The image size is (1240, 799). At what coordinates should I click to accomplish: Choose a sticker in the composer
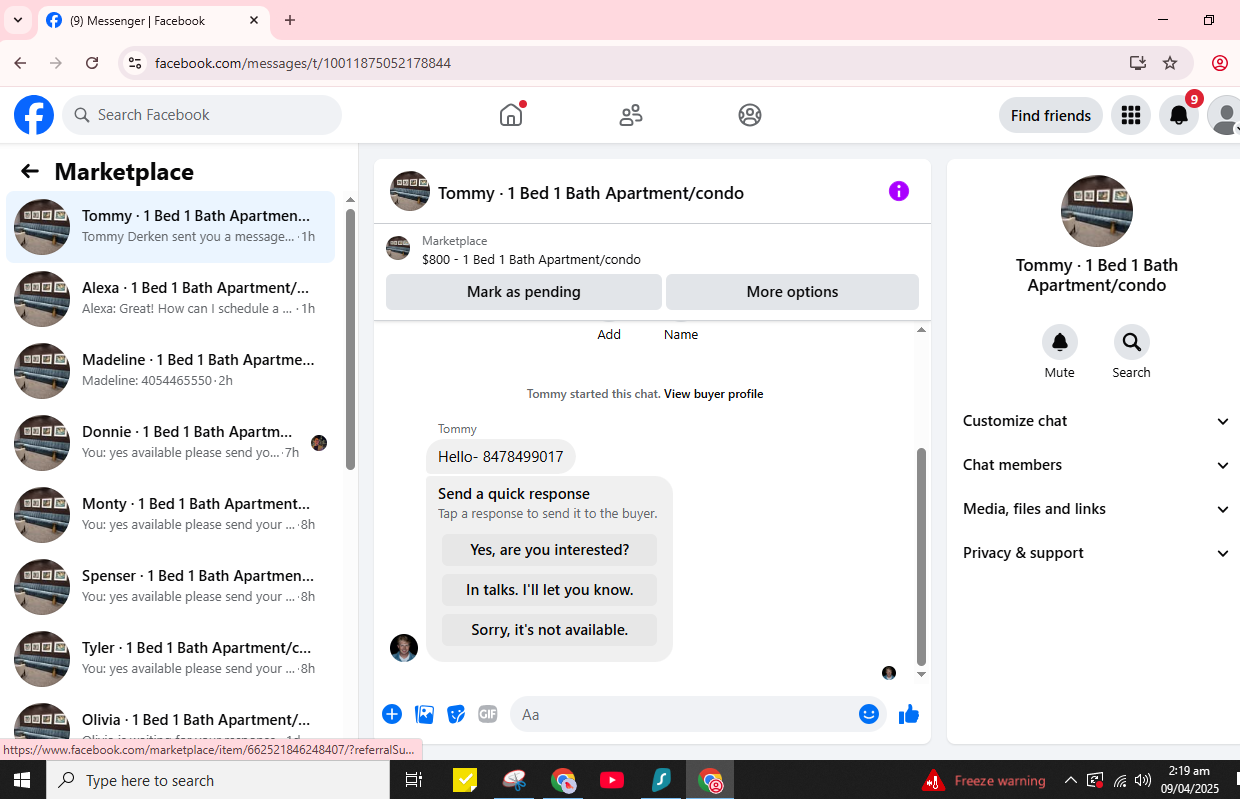click(456, 714)
